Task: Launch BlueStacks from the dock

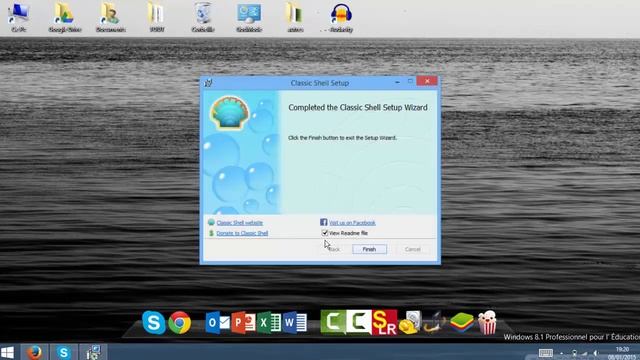Action: (461, 323)
